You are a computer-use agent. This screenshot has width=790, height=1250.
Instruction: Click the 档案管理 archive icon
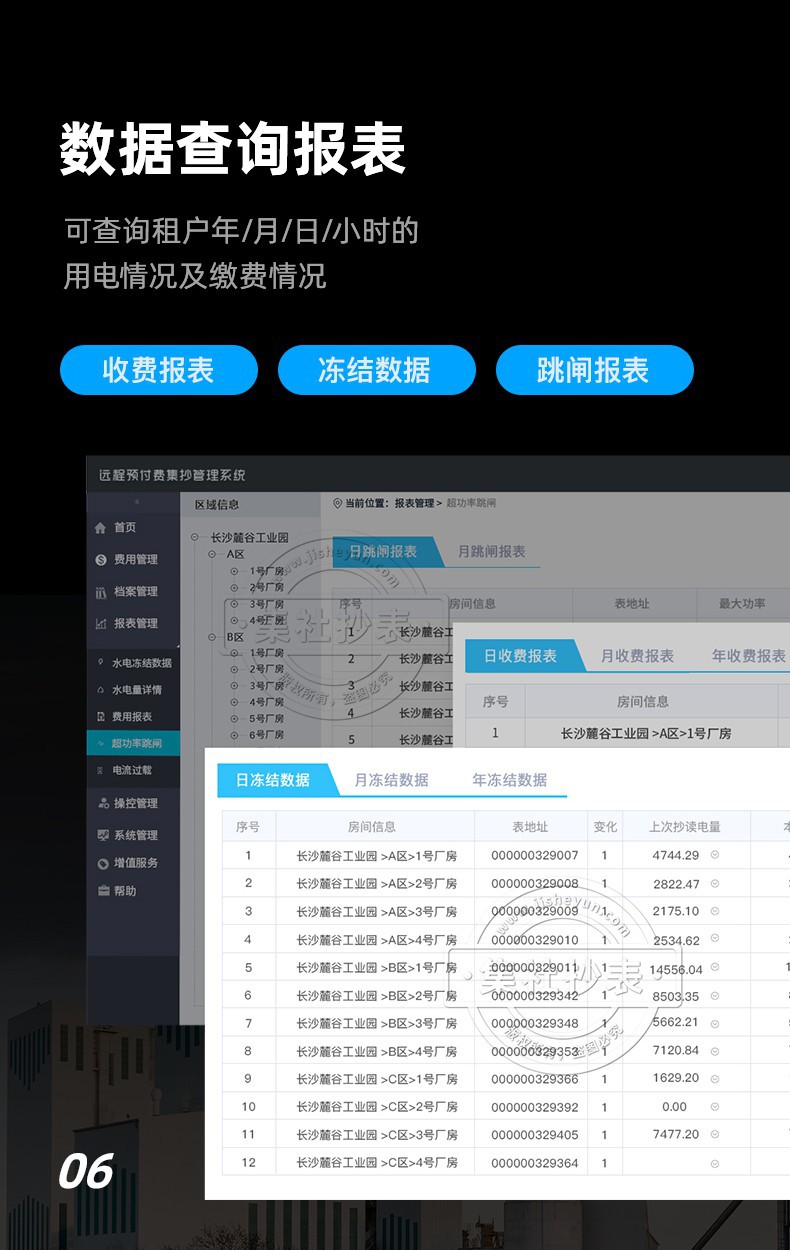(x=100, y=592)
